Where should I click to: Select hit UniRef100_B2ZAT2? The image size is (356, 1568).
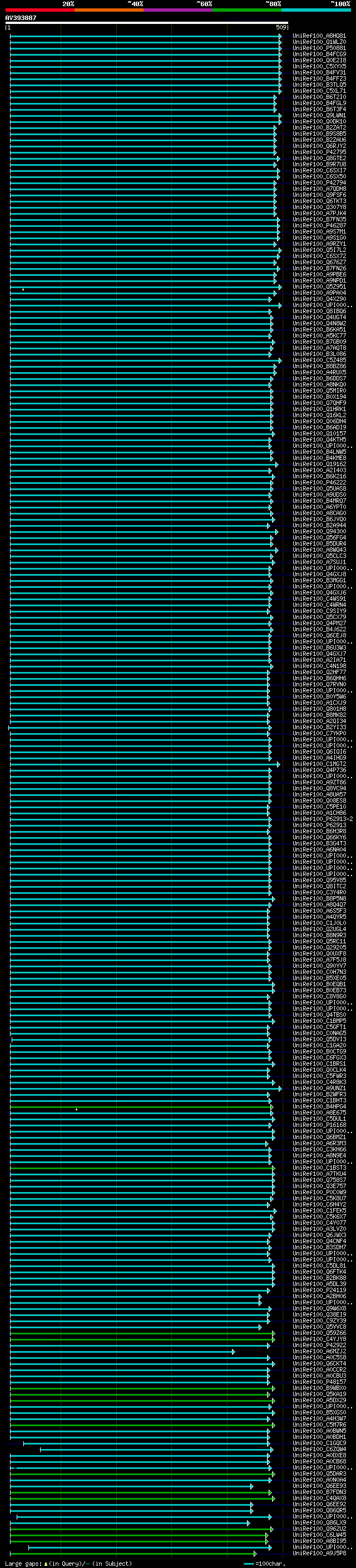point(319,128)
